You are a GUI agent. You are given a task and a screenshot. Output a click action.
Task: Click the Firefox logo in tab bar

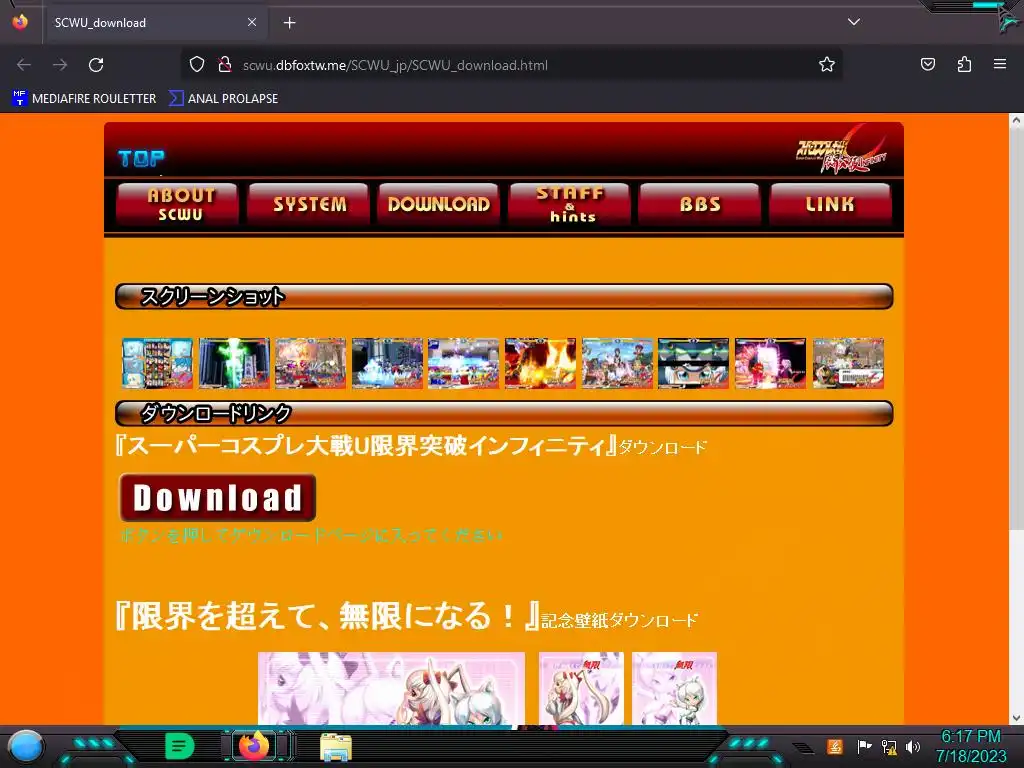[20, 22]
